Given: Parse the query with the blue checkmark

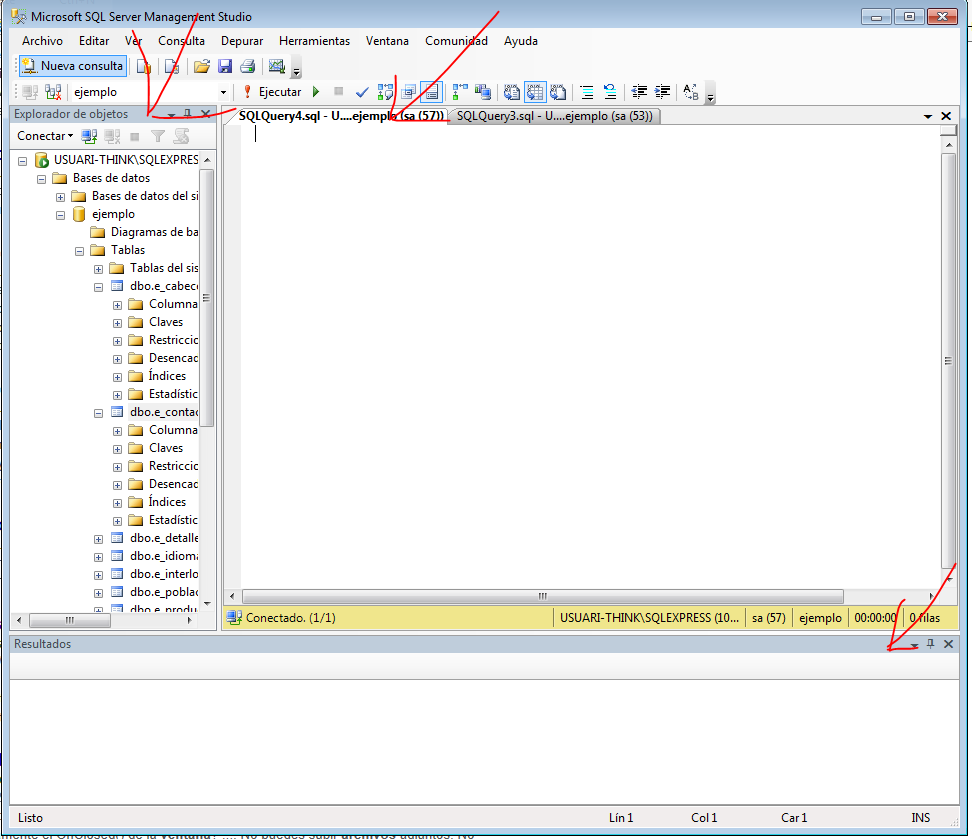Looking at the screenshot, I should 362,92.
